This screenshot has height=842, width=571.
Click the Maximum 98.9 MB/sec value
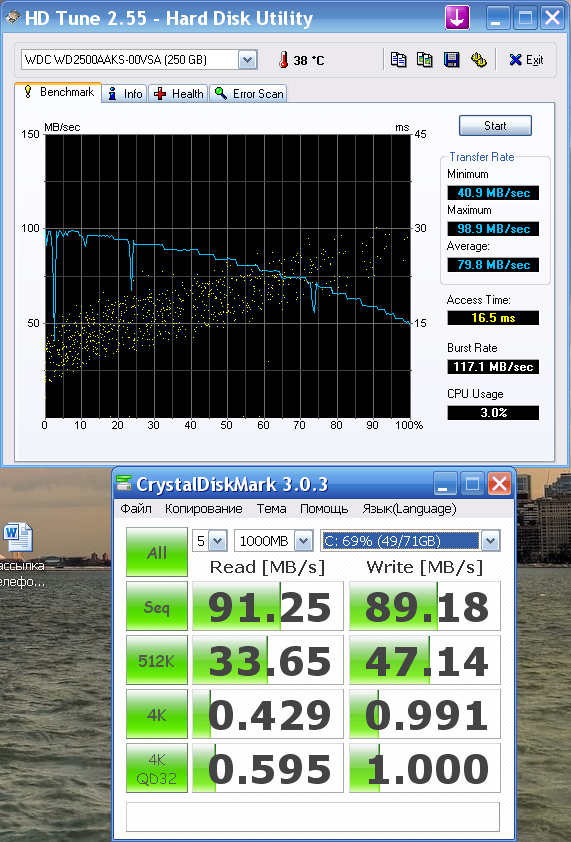493,229
